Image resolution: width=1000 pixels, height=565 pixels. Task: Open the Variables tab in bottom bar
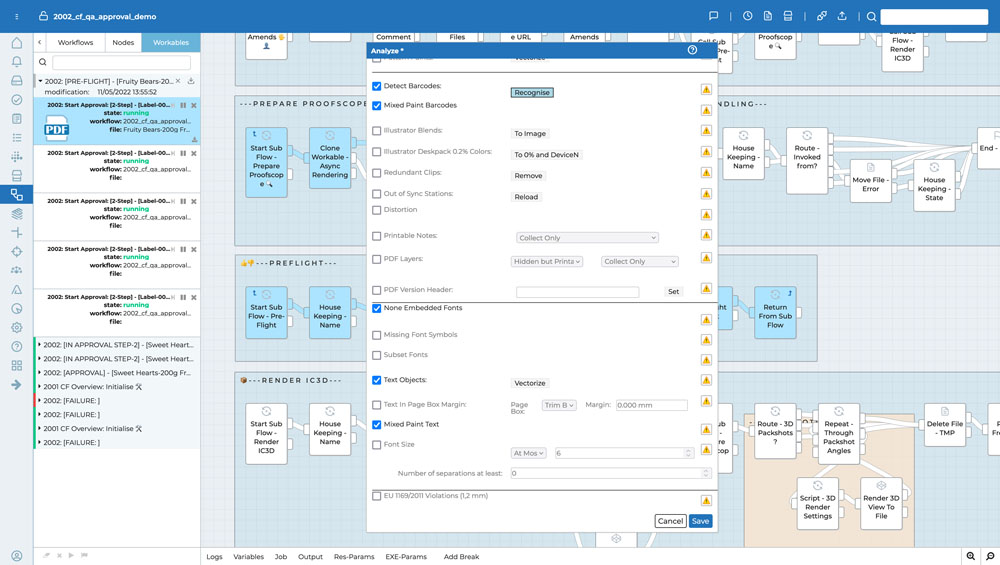pyautogui.click(x=248, y=556)
